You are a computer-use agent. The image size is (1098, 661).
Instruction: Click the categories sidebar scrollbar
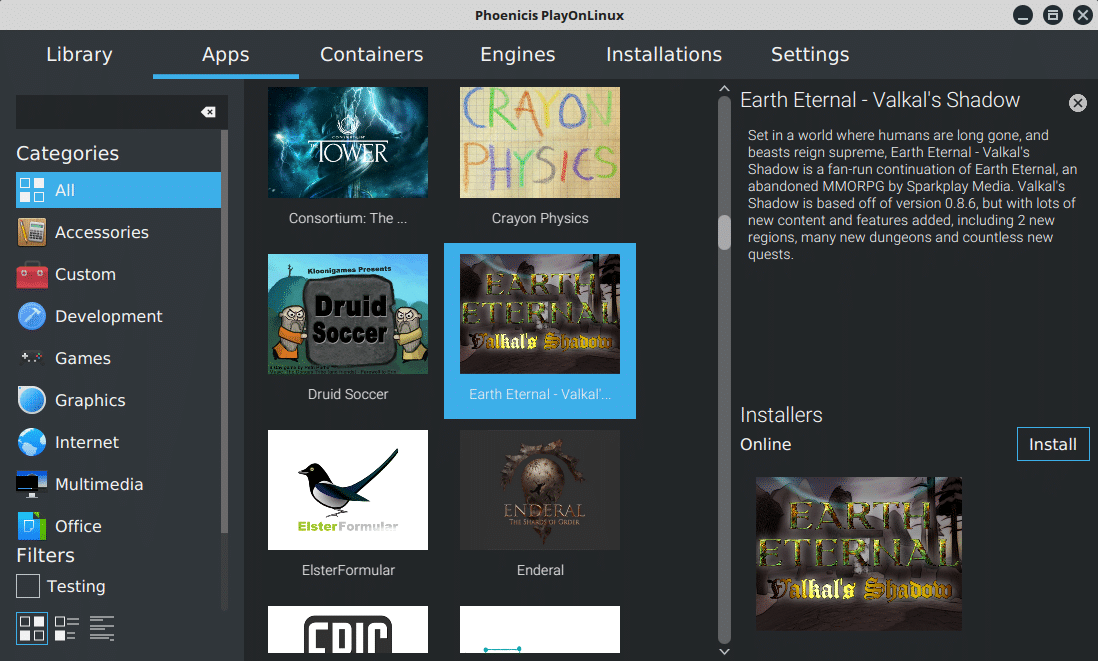tap(224, 333)
